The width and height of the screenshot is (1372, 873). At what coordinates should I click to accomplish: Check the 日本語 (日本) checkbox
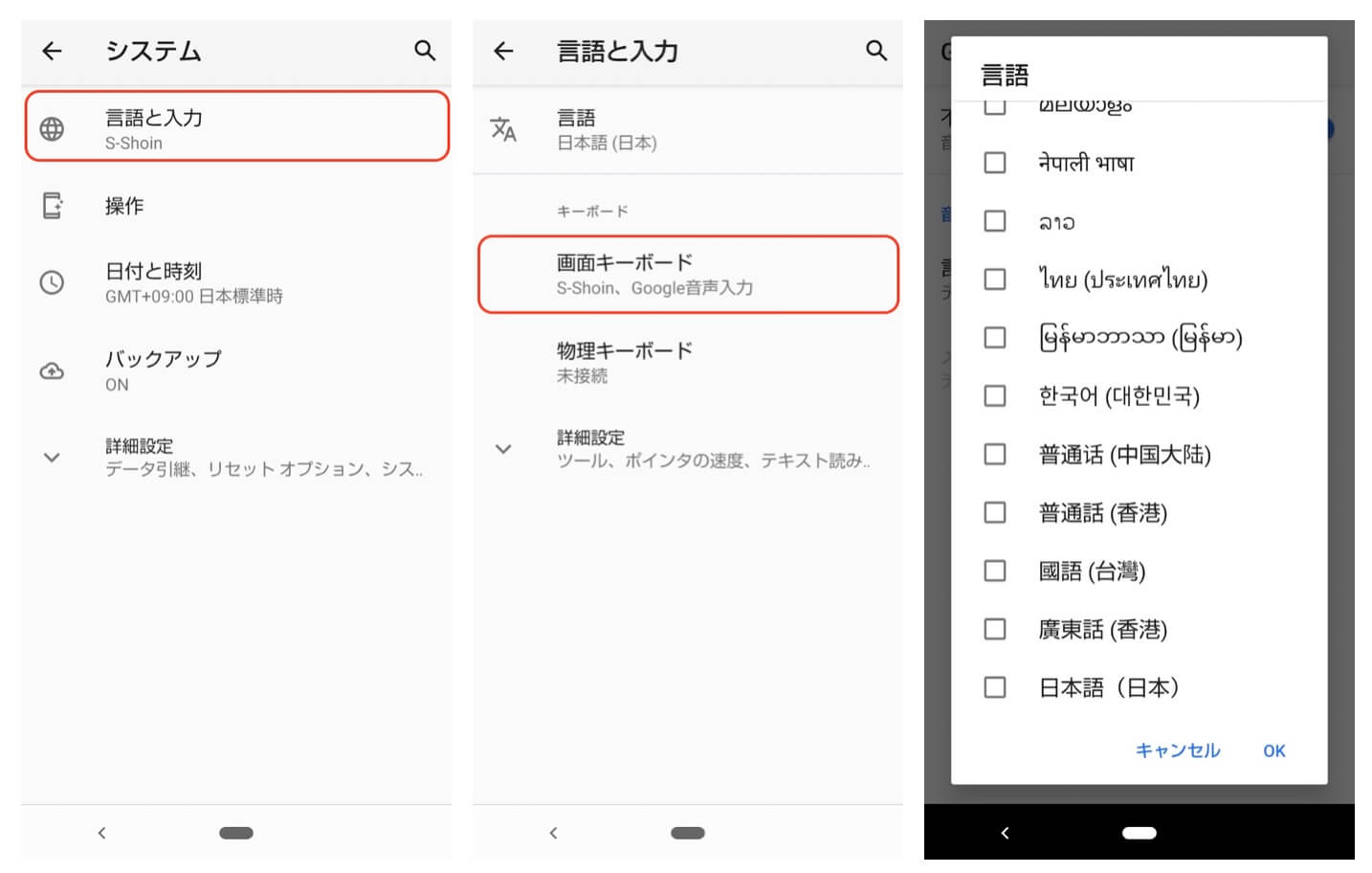(x=995, y=687)
